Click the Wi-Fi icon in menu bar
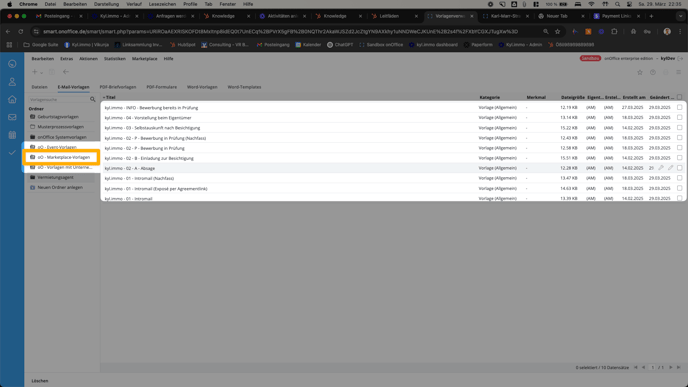Image resolution: width=688 pixels, height=387 pixels. (591, 4)
